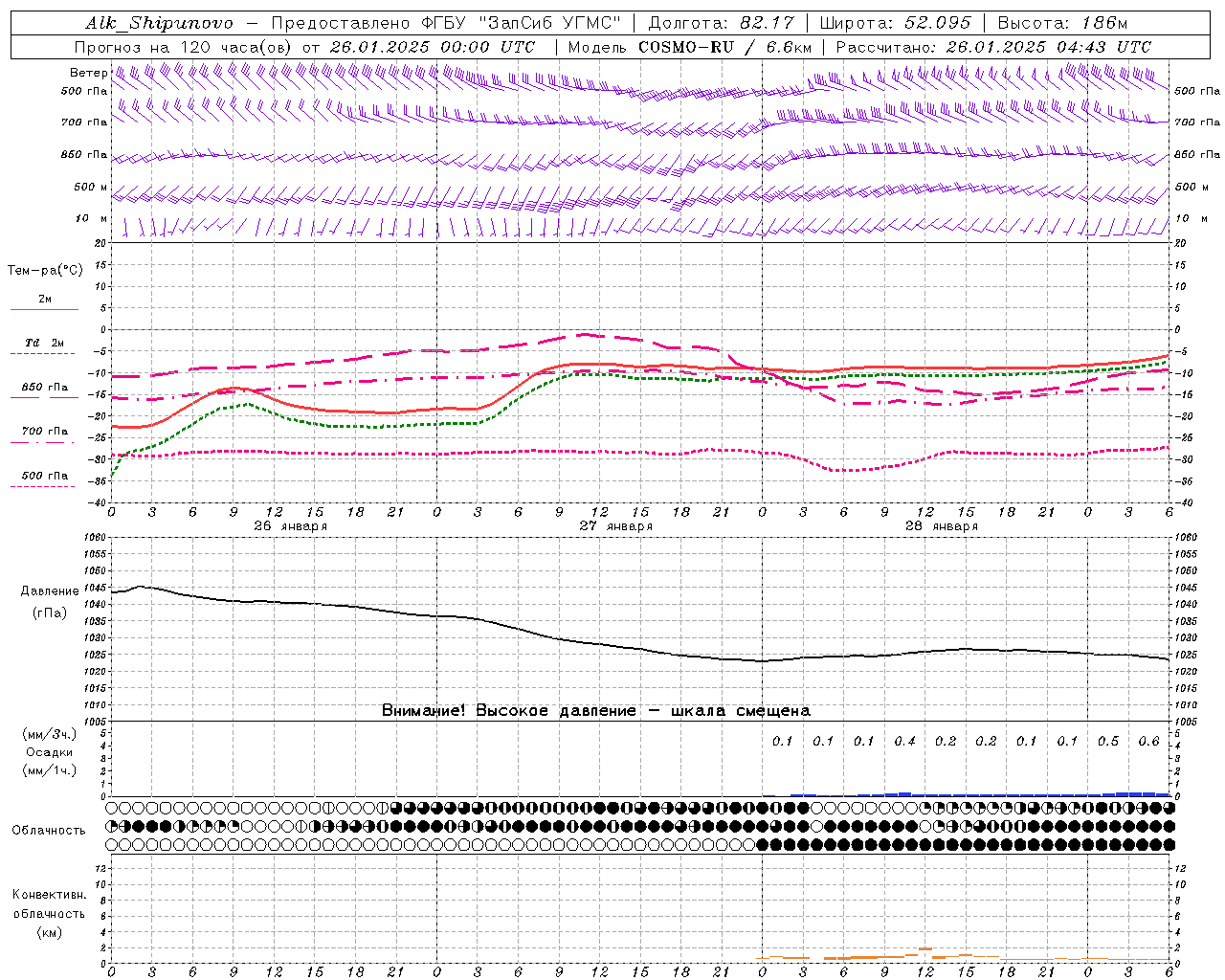Image resolution: width=1225 pixels, height=980 pixels.
Task: Click the Высота: 186м value
Action: (1062, 23)
